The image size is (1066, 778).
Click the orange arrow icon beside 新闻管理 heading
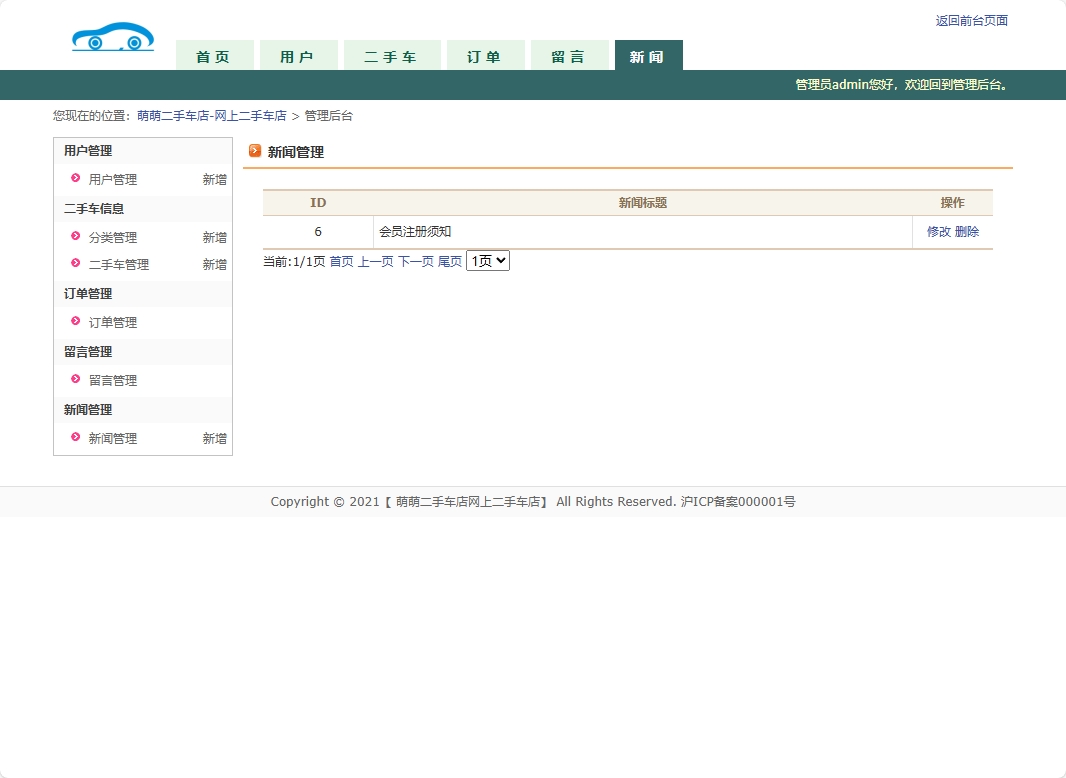point(255,151)
